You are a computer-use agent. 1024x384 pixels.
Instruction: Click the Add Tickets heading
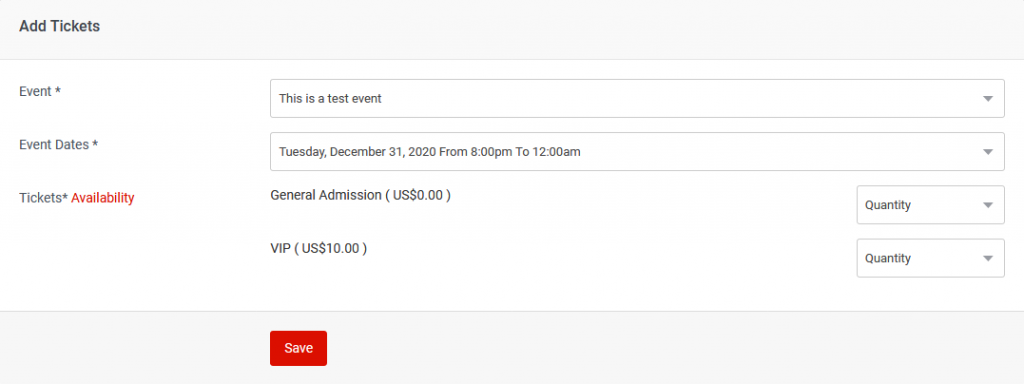(x=59, y=27)
